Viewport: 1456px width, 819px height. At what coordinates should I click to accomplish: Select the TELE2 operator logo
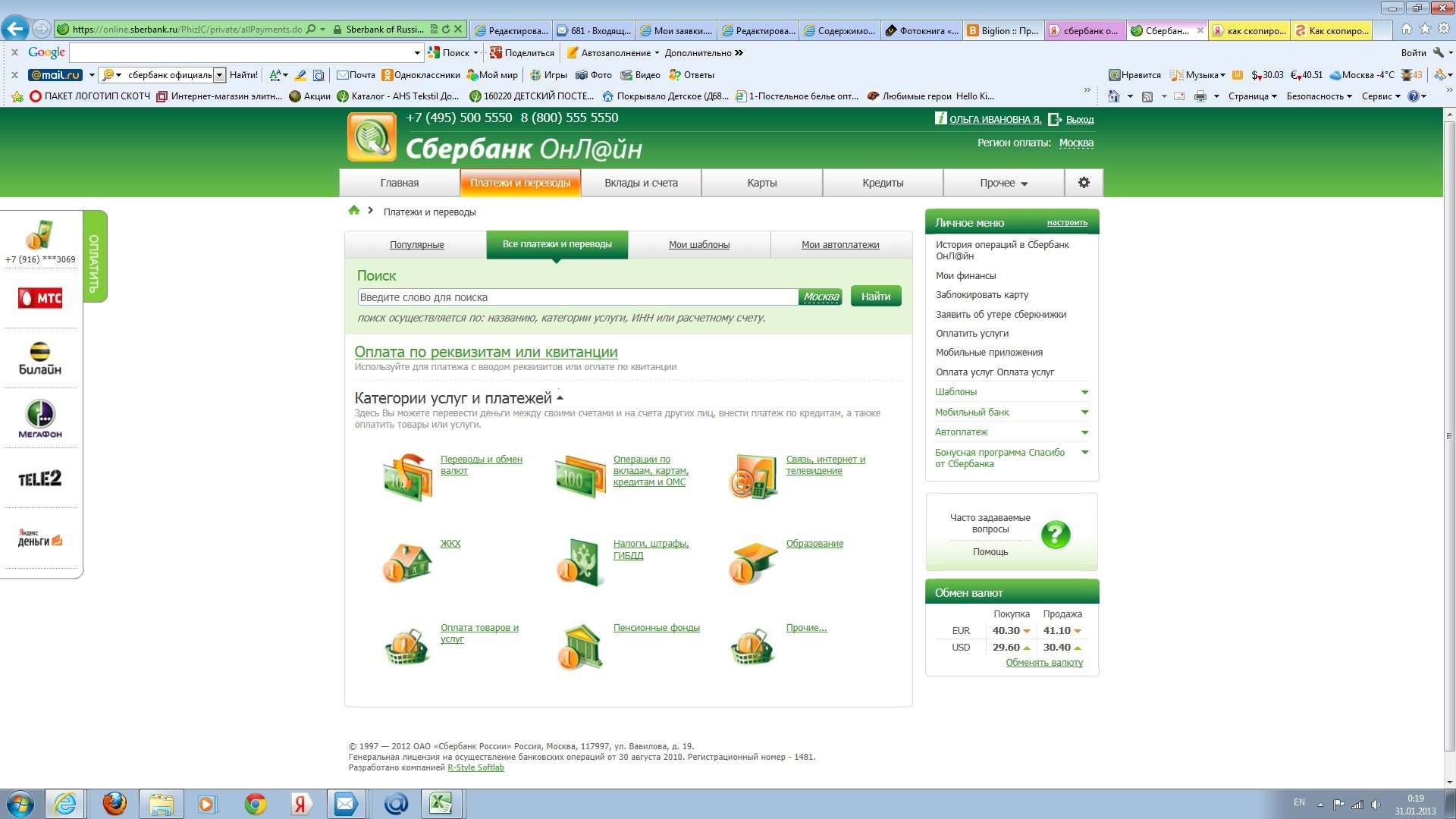(40, 479)
